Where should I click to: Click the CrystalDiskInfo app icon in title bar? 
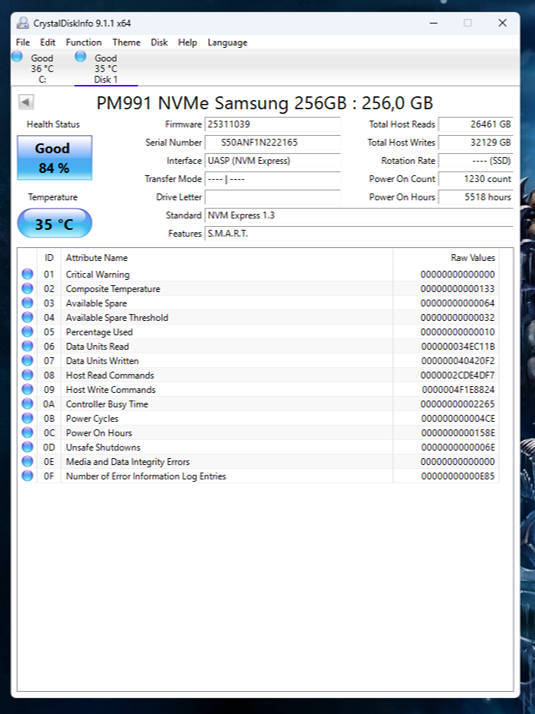(22, 23)
